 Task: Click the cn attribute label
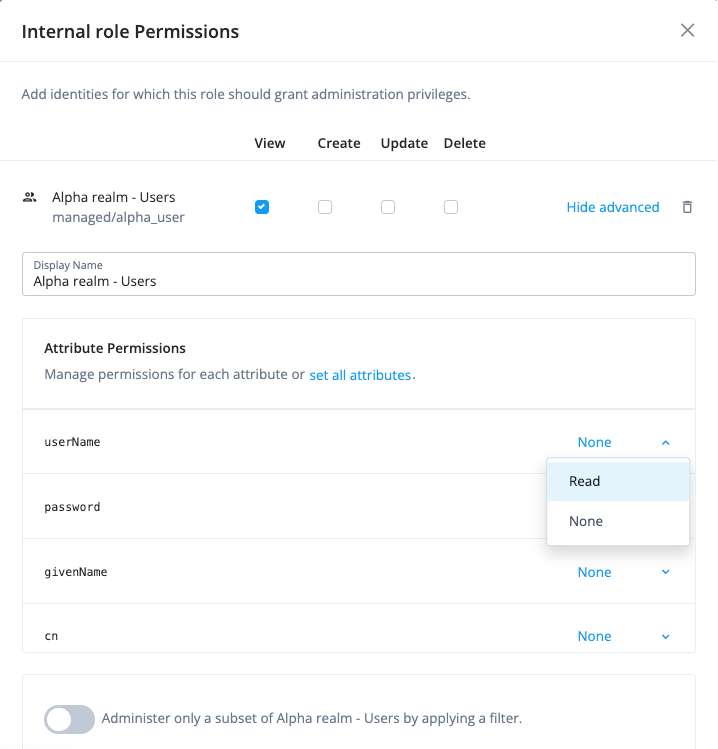(51, 636)
